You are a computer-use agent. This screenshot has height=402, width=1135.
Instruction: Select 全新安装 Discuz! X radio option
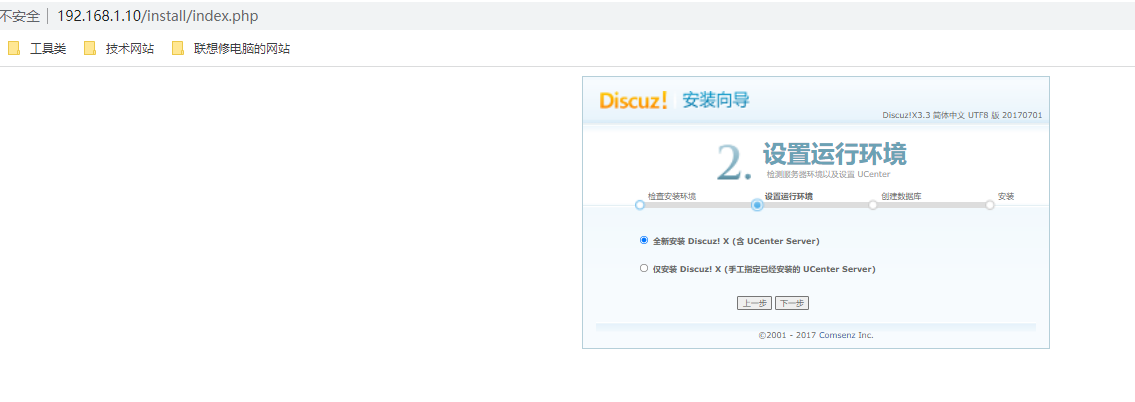tap(644, 240)
